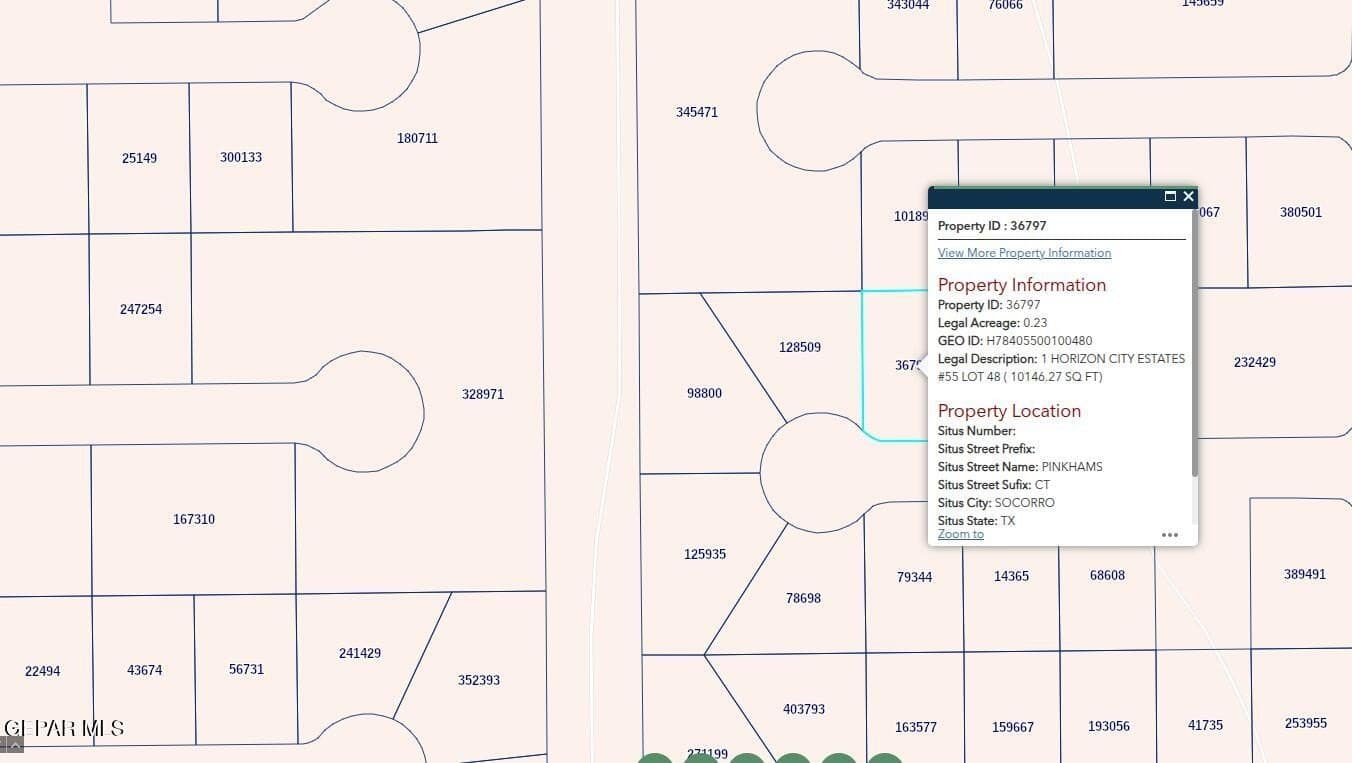Click parcel 78698 below the cul-de-sac

(x=803, y=598)
